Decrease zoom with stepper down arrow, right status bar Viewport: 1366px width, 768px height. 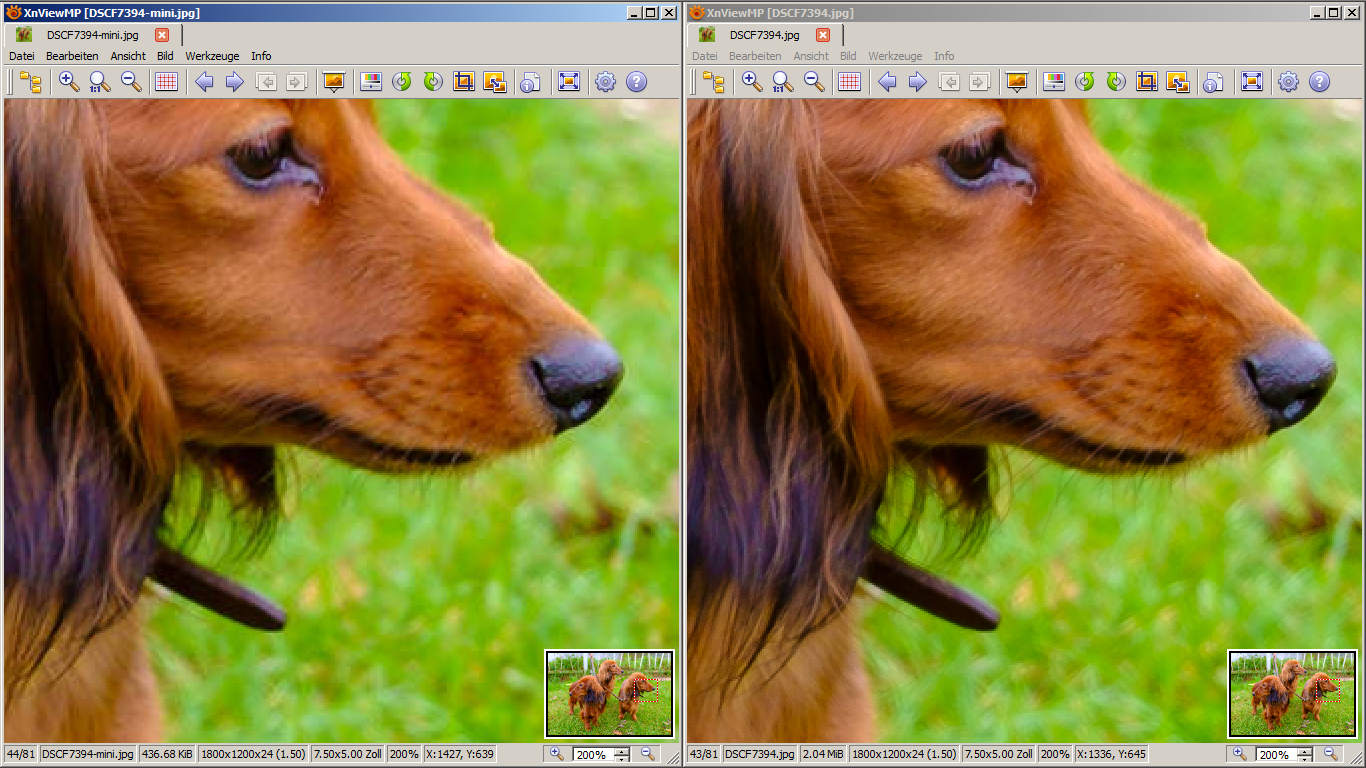(1305, 758)
